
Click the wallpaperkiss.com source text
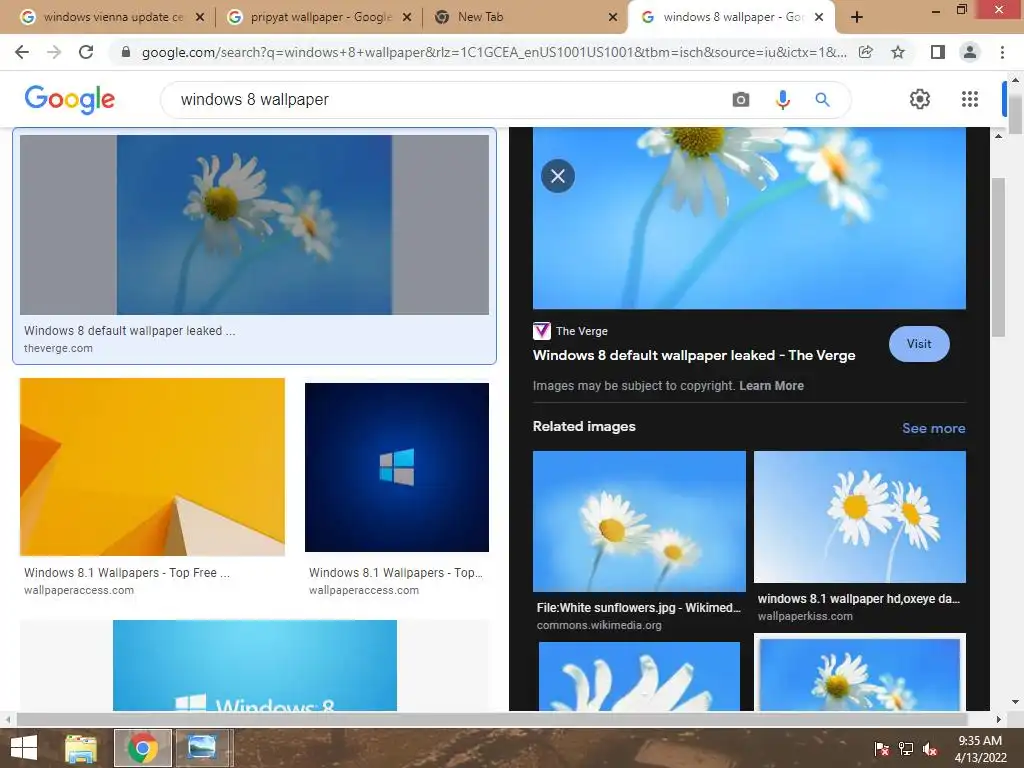coord(805,616)
